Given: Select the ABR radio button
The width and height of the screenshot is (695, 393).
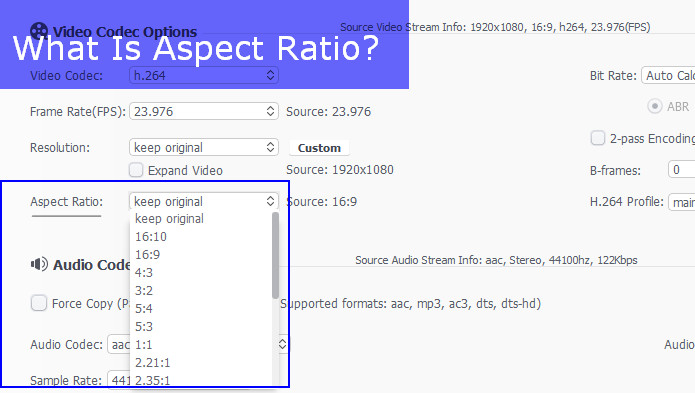Looking at the screenshot, I should tap(655, 106).
